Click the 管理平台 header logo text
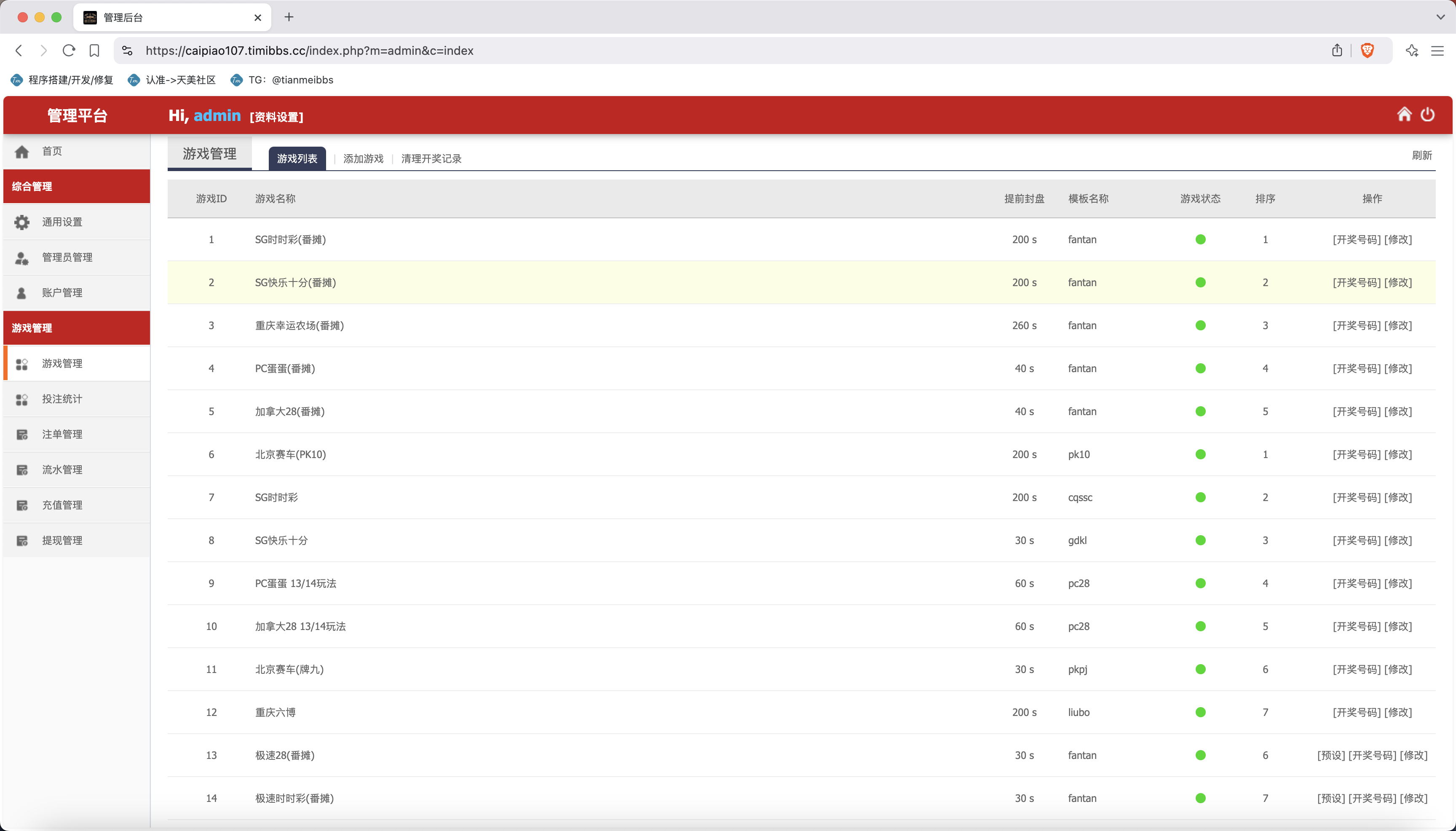Viewport: 1456px width, 831px height. pos(77,115)
